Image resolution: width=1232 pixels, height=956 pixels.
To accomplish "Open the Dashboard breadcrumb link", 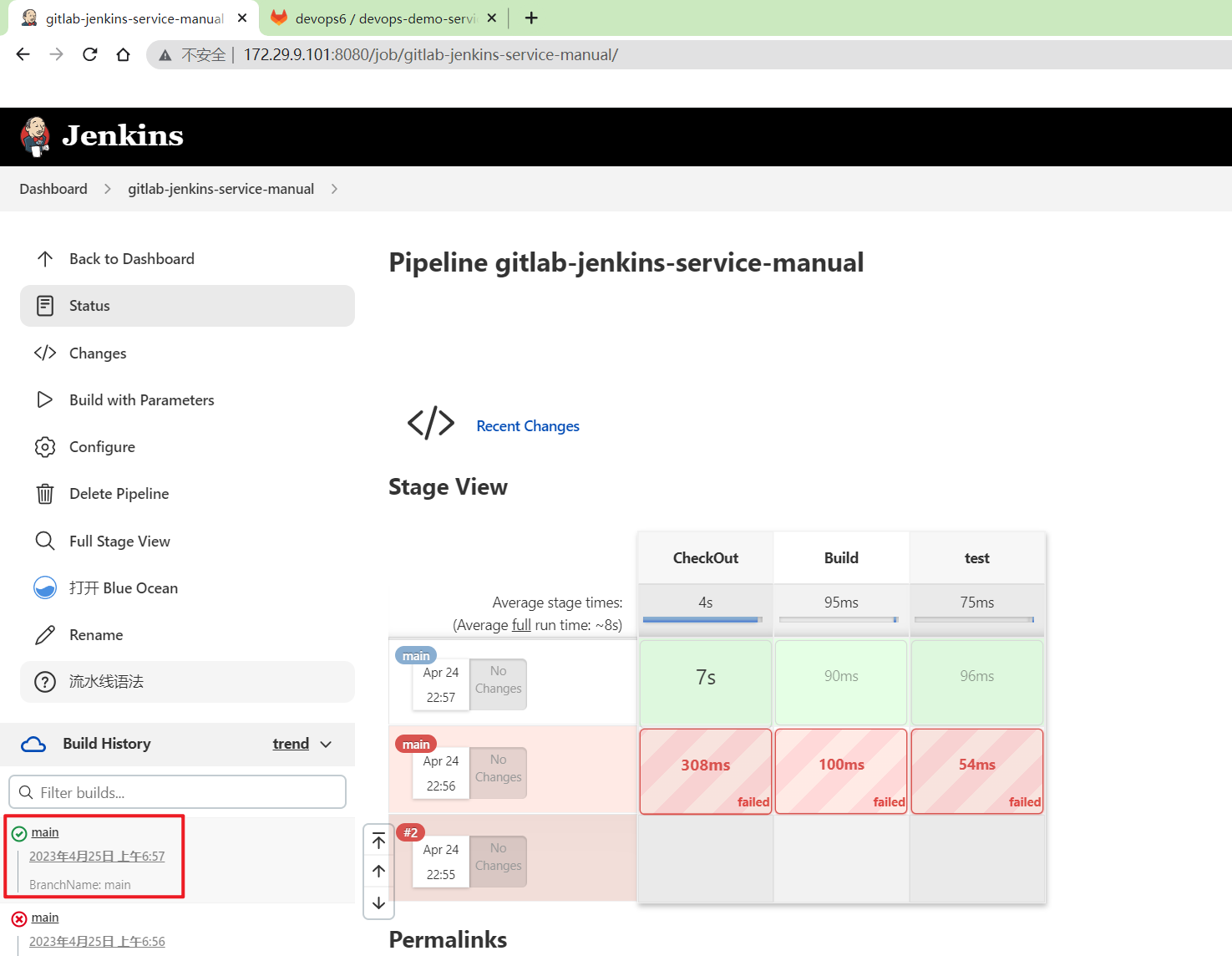I will (x=53, y=189).
